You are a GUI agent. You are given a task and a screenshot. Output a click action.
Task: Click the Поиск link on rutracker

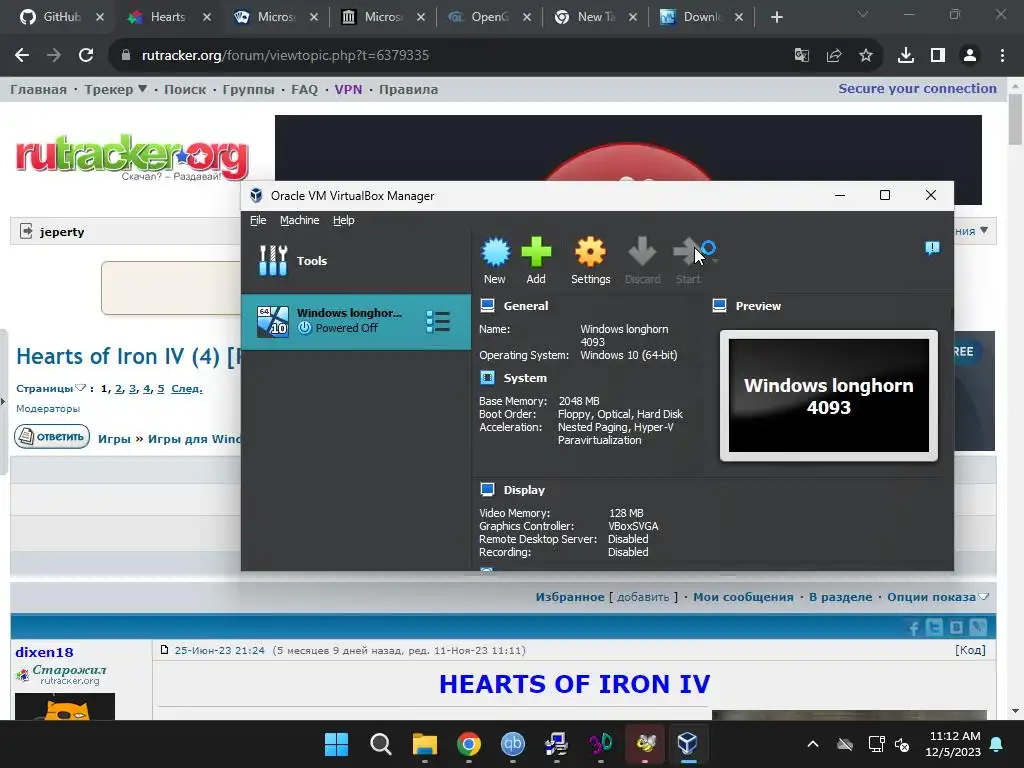tap(185, 89)
